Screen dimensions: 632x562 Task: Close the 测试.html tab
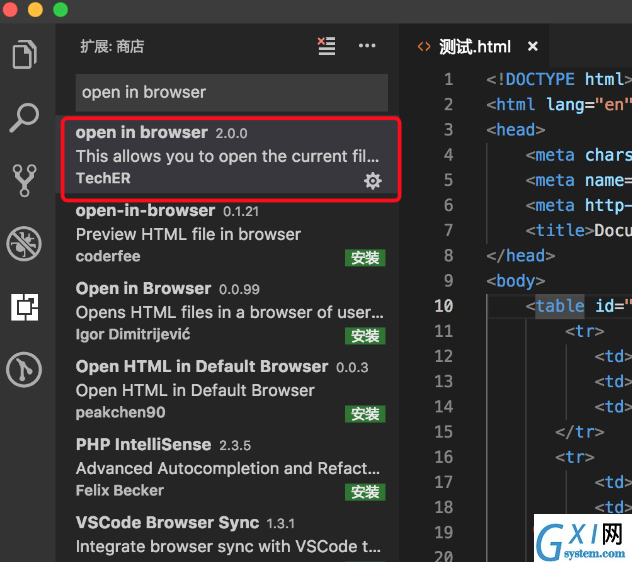[x=532, y=46]
